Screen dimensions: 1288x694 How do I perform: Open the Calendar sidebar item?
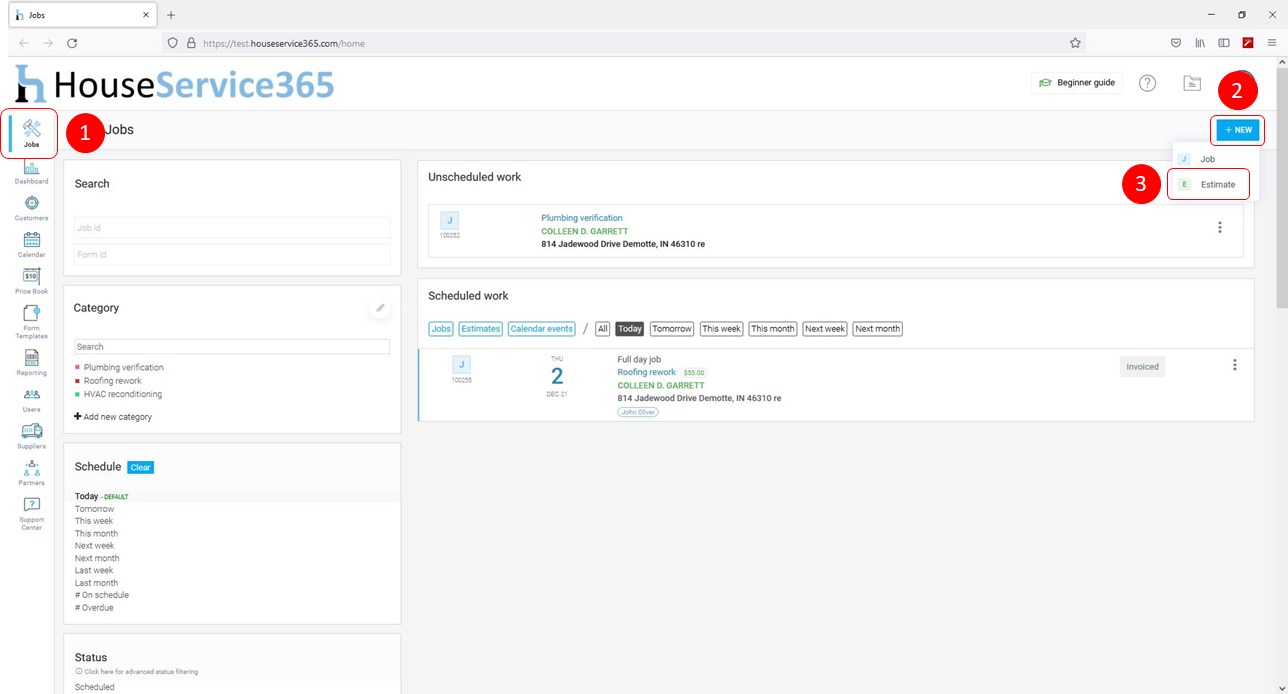point(32,245)
